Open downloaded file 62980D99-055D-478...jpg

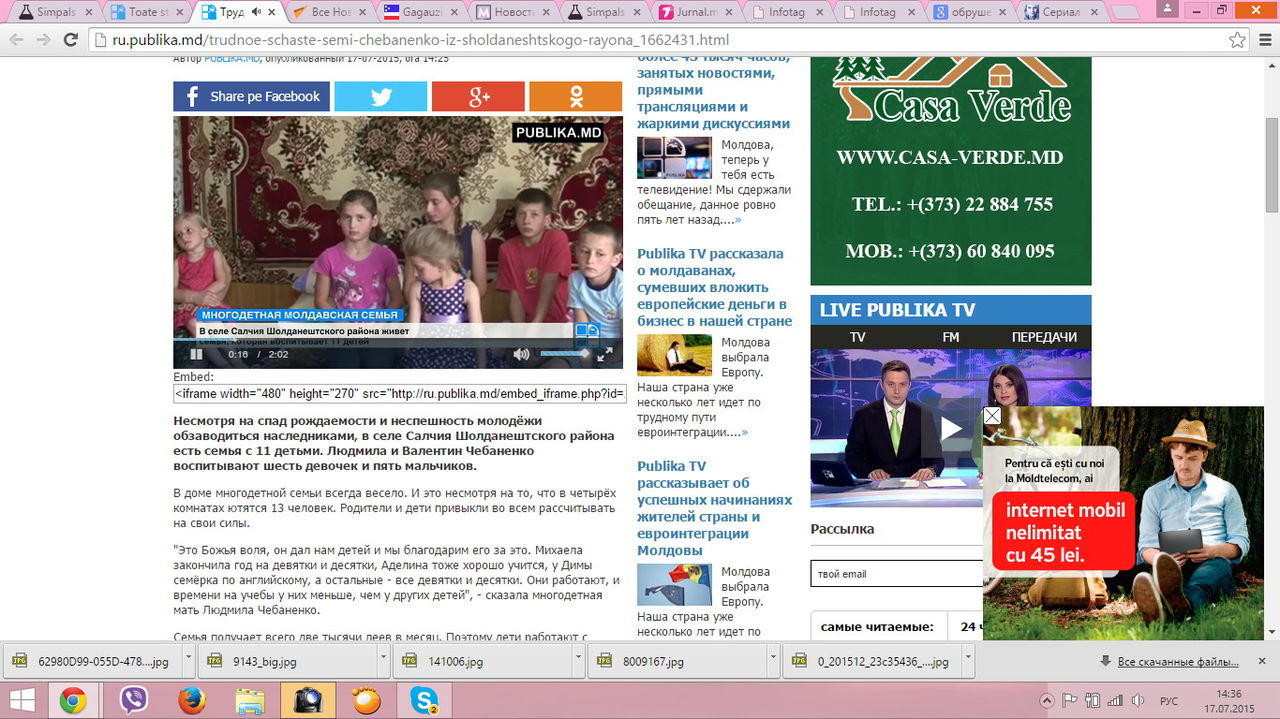93,661
